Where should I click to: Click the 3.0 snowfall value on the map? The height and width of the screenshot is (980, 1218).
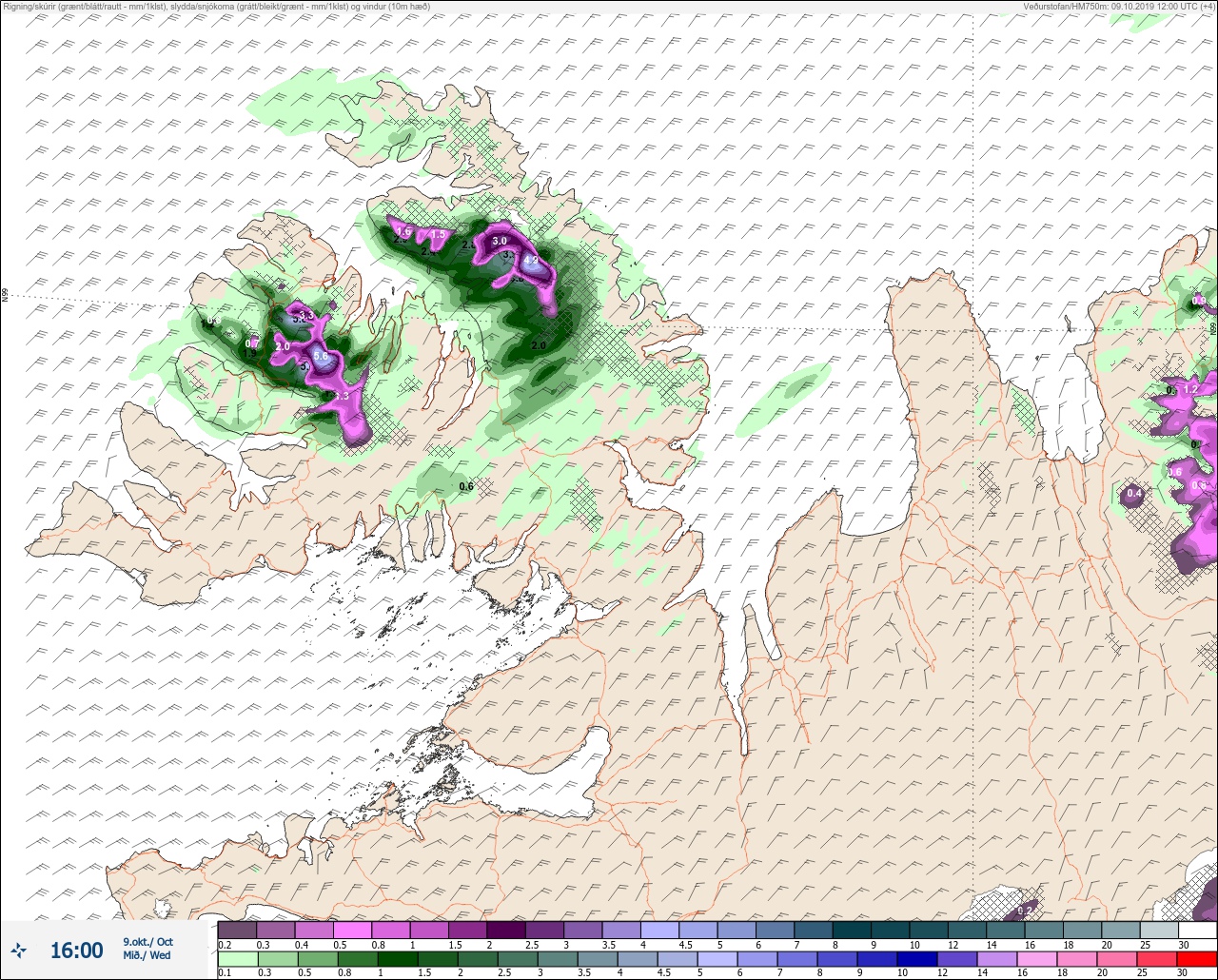pos(499,242)
